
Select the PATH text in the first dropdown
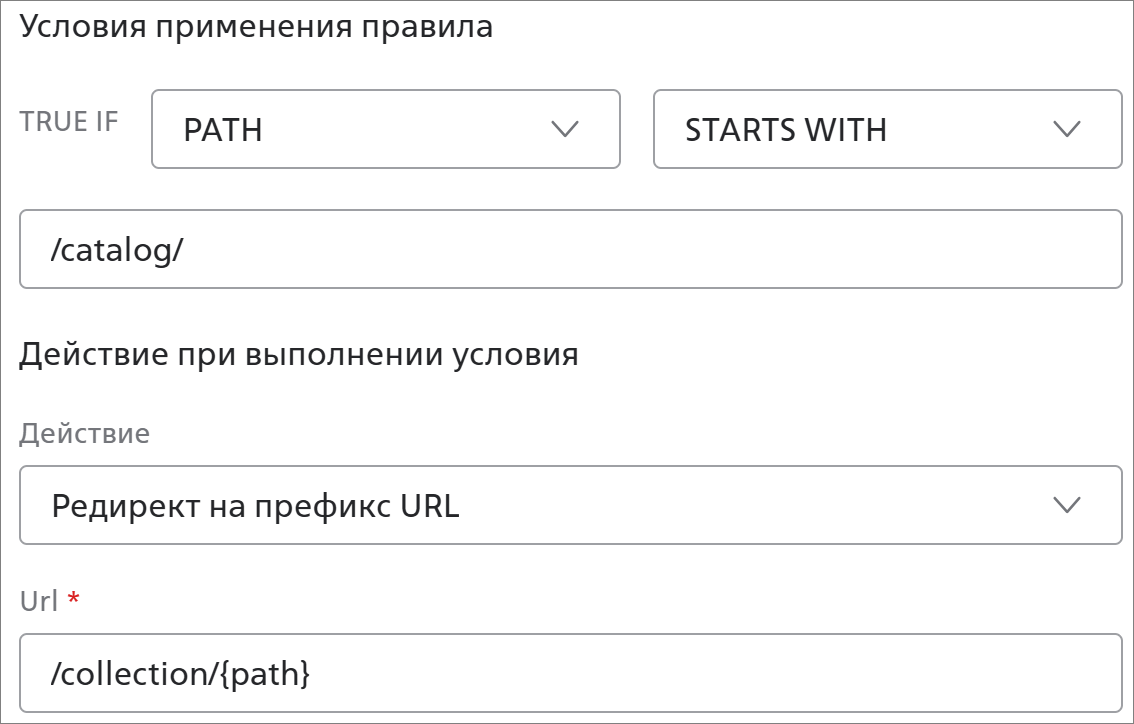tap(223, 130)
